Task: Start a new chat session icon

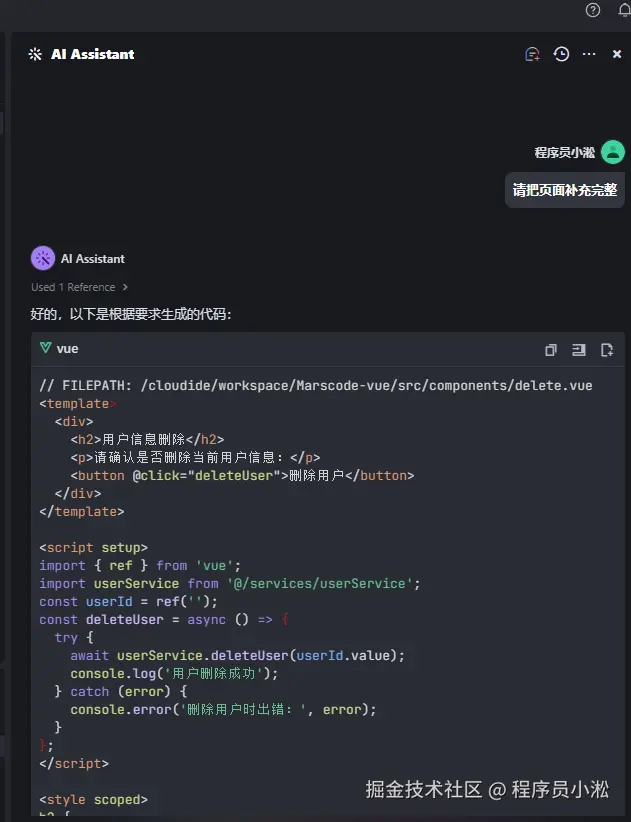Action: 532,54
